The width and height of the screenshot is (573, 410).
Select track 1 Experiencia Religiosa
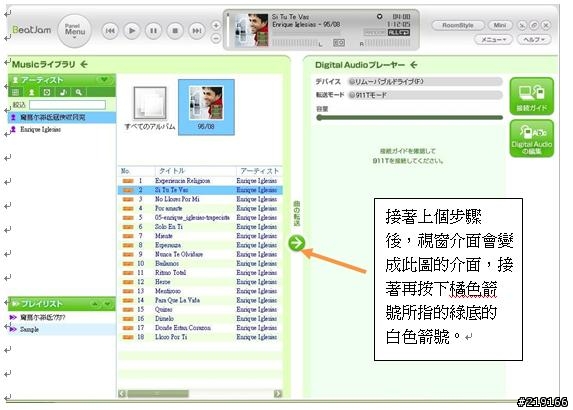pos(200,181)
